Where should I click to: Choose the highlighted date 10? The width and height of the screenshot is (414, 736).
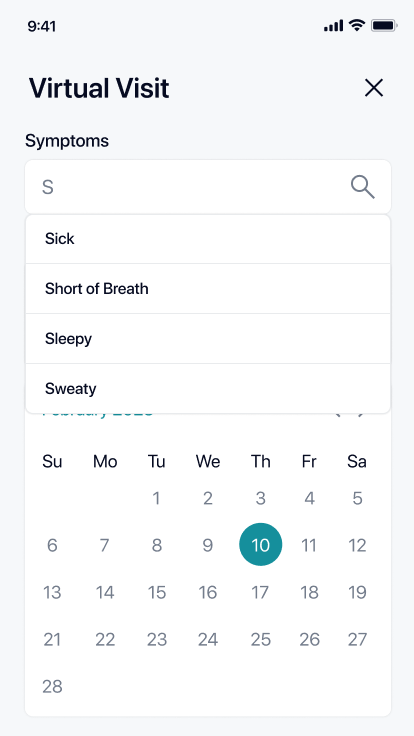(x=261, y=544)
